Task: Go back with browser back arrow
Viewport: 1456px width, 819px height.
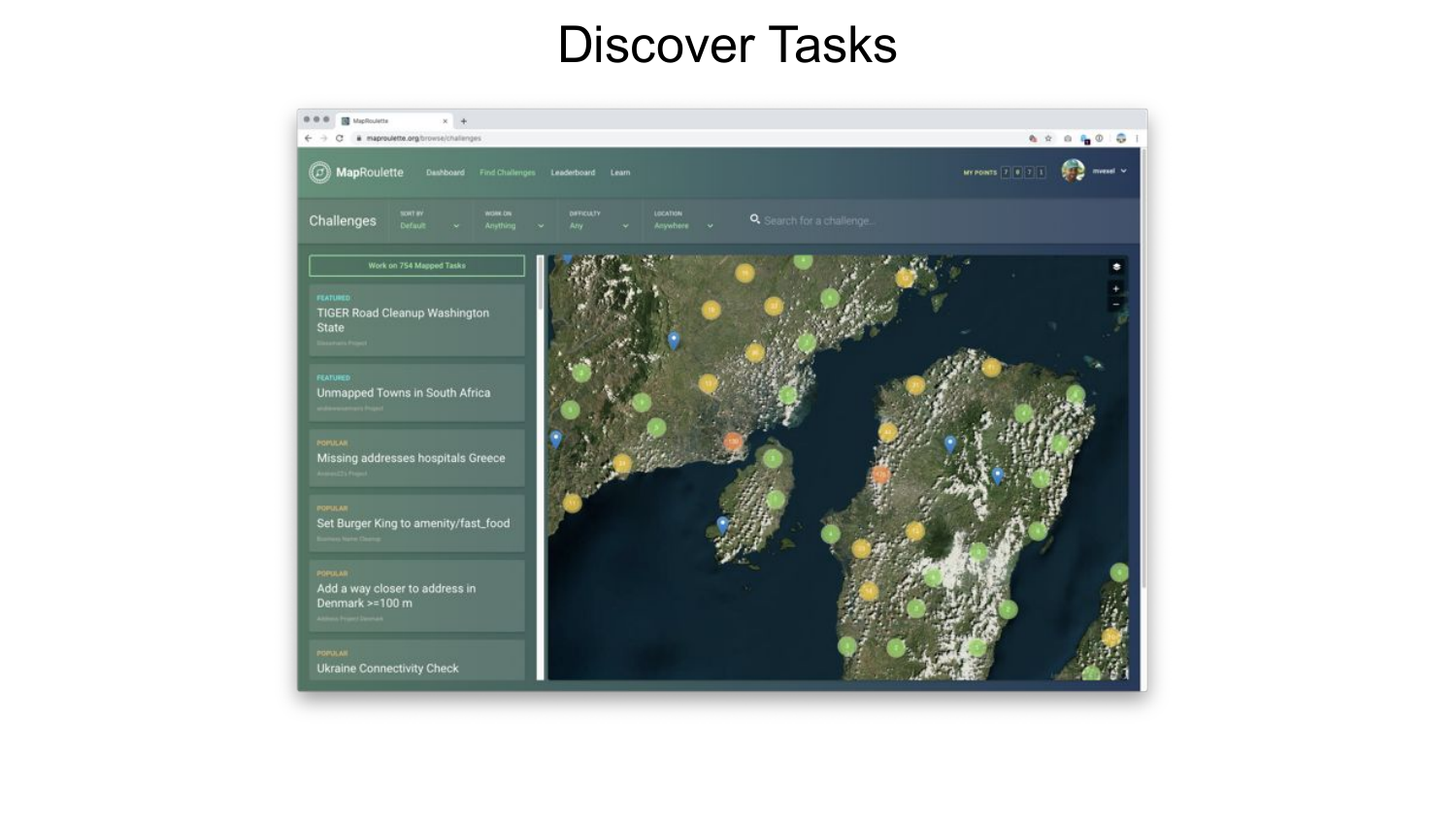Action: click(309, 138)
